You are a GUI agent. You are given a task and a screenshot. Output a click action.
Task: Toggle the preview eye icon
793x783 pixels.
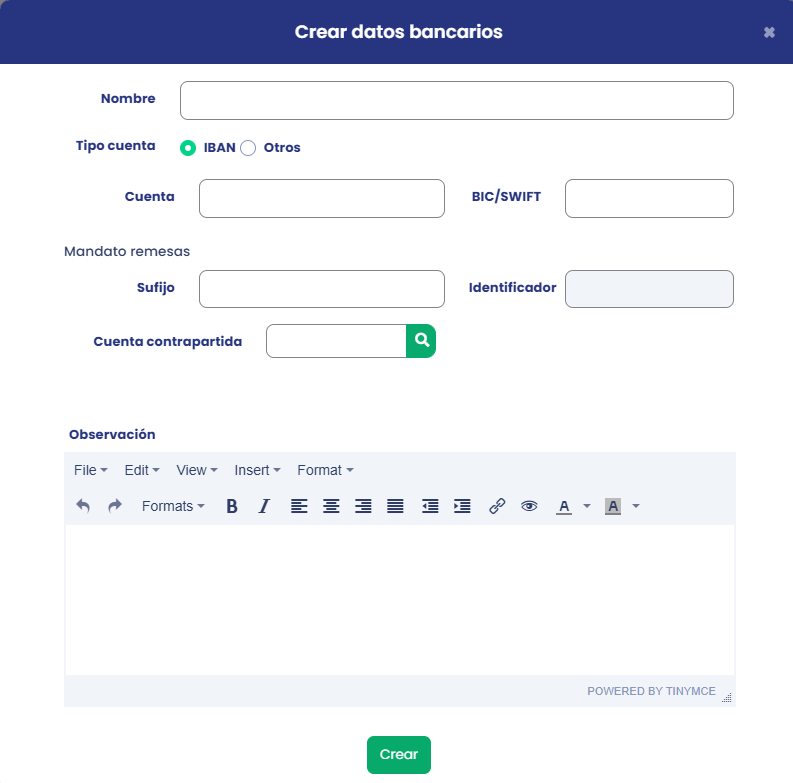529,506
